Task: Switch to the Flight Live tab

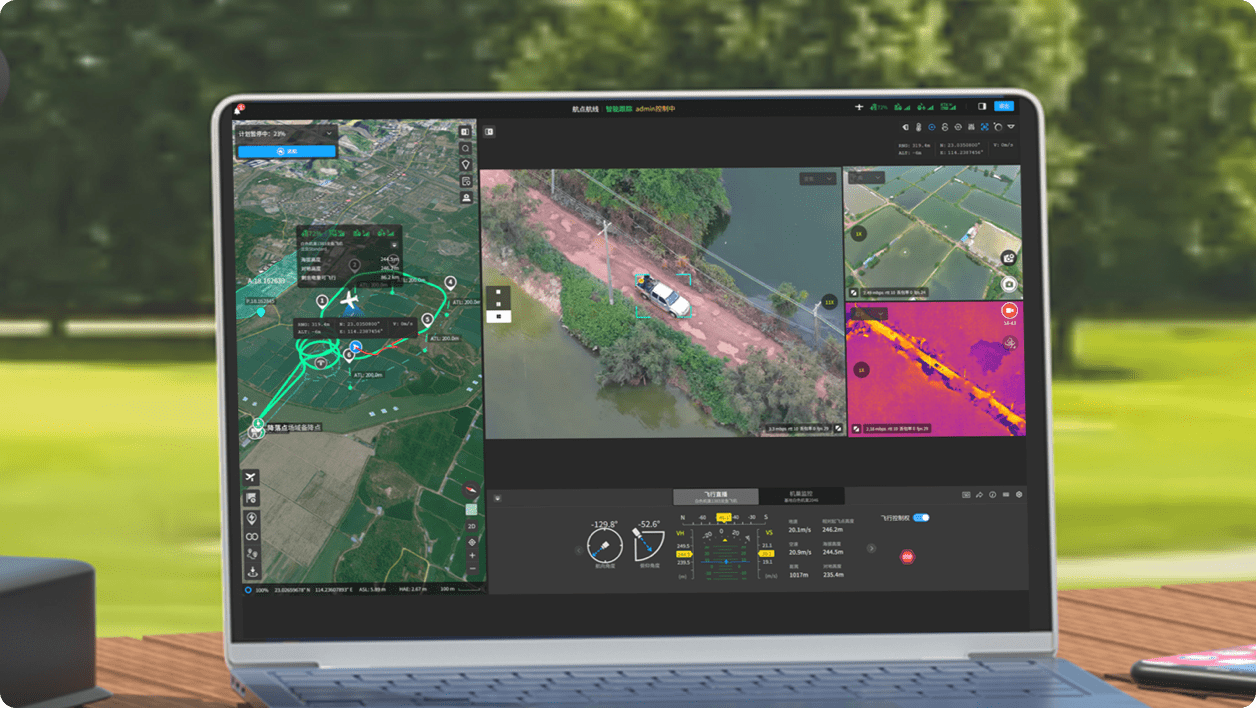Action: click(x=715, y=497)
